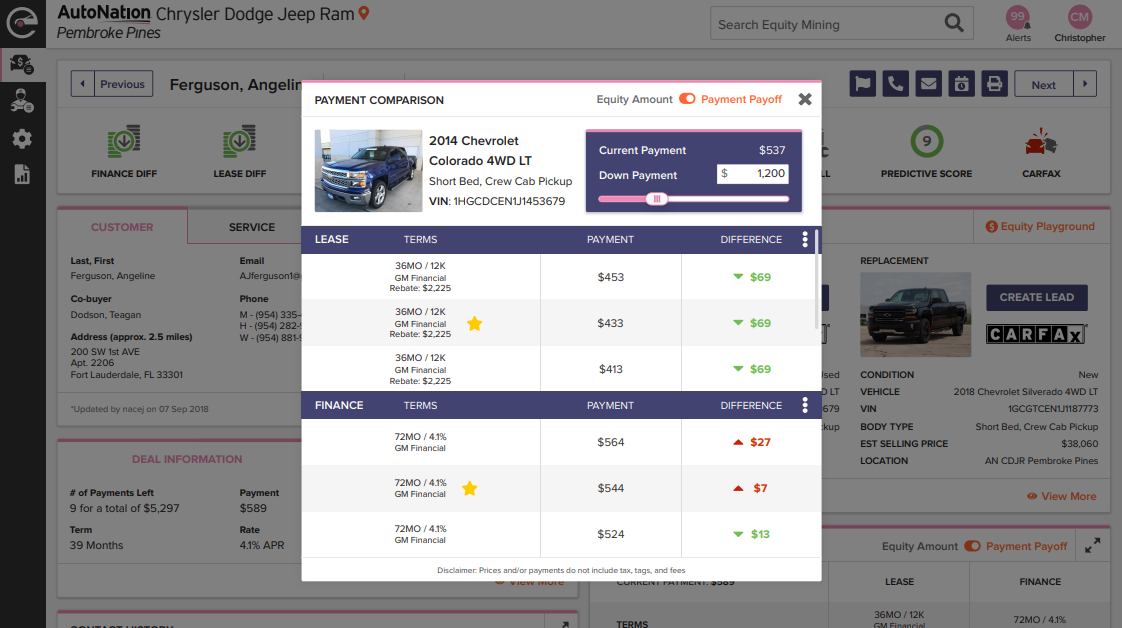
Task: Open the email envelope icon
Action: tap(929, 84)
